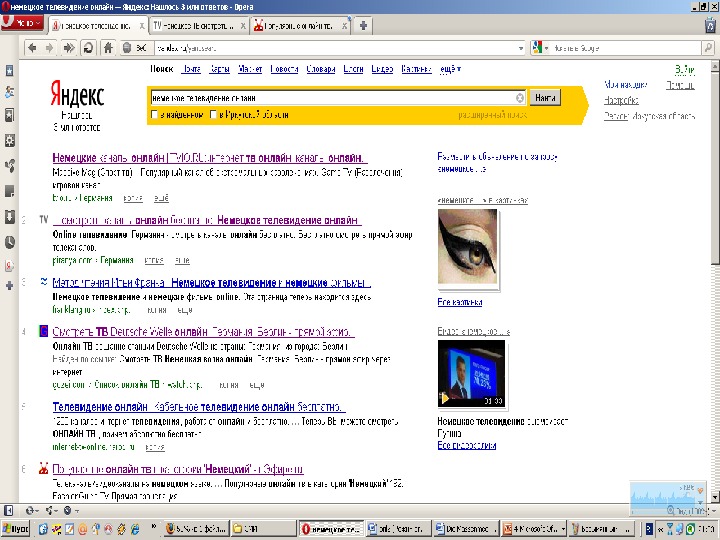This screenshot has height=540, width=720.
Task: Open the Bookmarks star panel in the sidebar
Action: tap(9, 70)
